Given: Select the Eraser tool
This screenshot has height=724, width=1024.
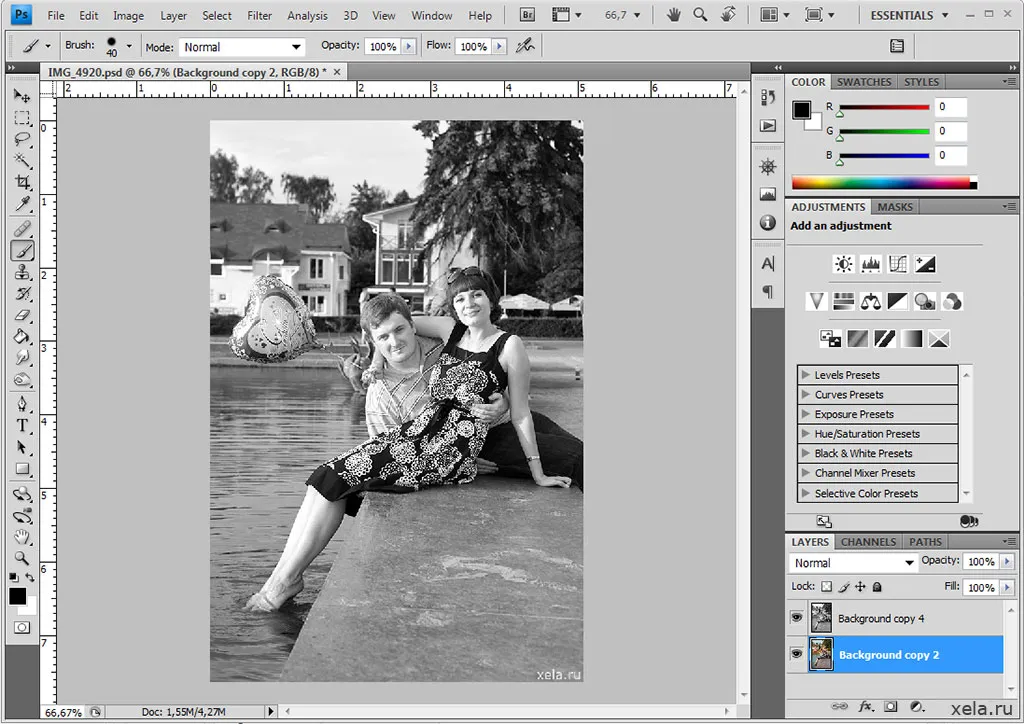Looking at the screenshot, I should coord(22,315).
